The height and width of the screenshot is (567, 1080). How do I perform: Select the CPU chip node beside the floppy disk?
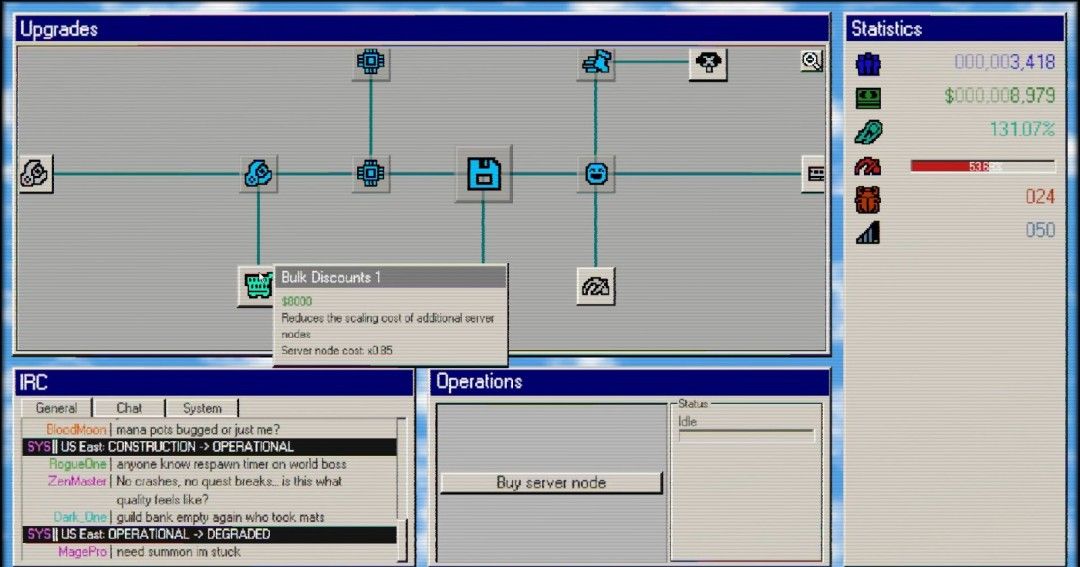pyautogui.click(x=371, y=174)
